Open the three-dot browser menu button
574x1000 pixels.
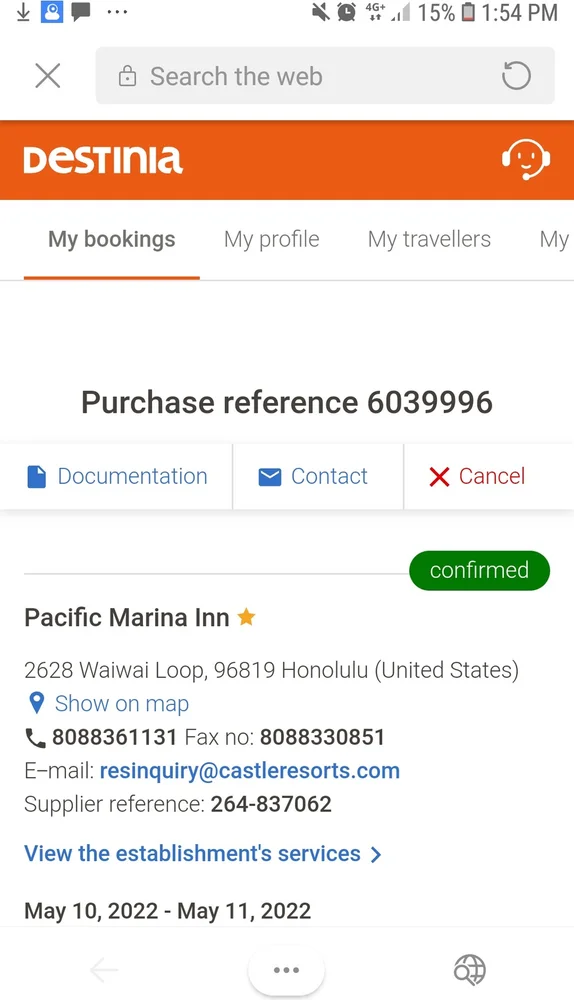tap(286, 970)
